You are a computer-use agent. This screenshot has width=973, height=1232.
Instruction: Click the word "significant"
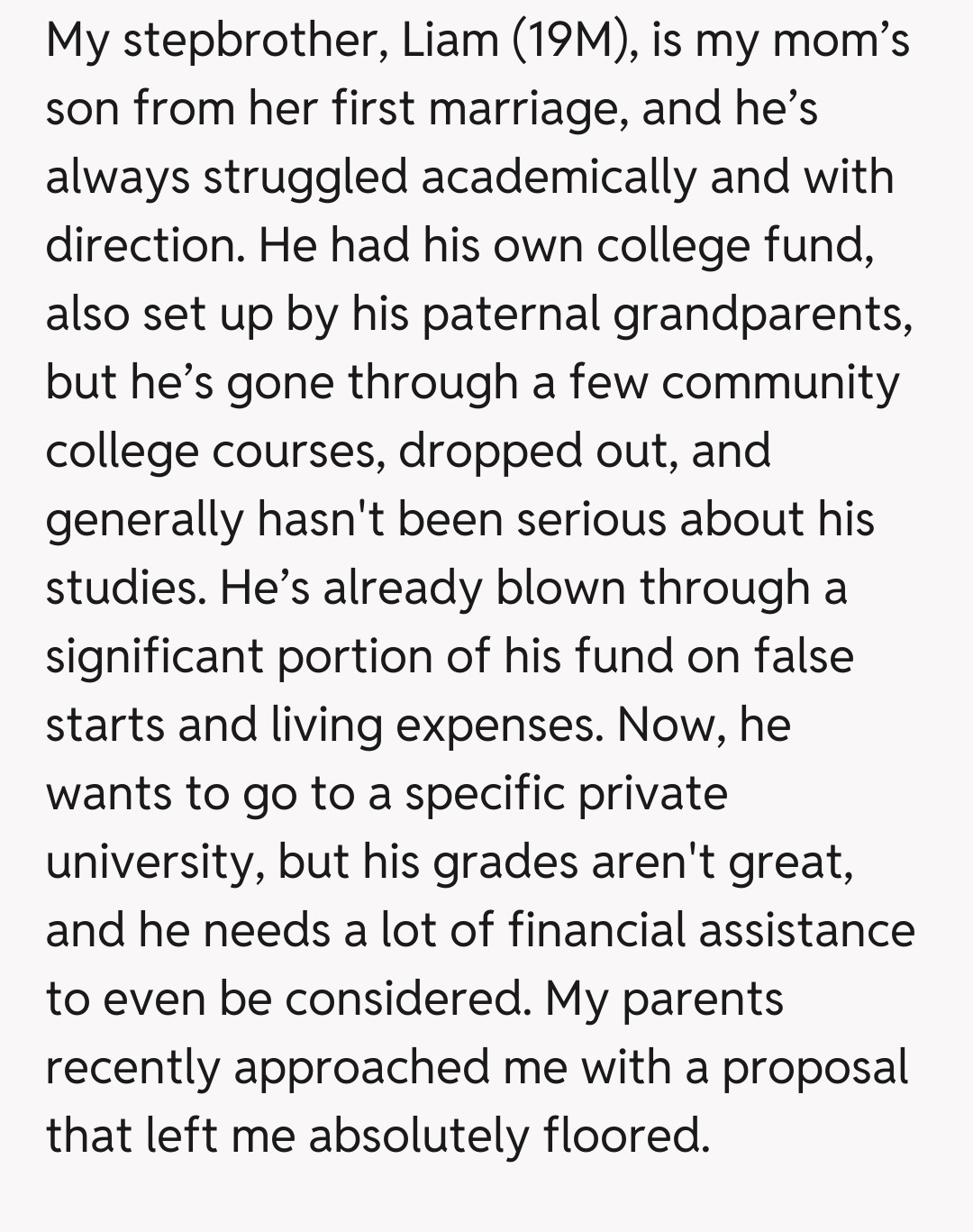154,657
